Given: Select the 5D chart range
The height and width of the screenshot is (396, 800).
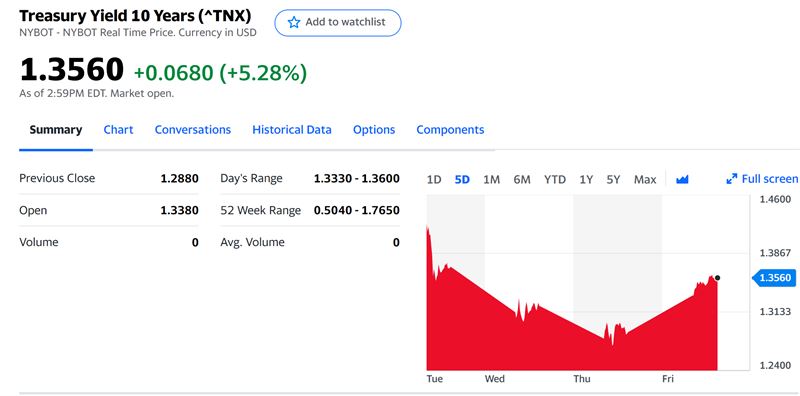Looking at the screenshot, I should click(462, 180).
